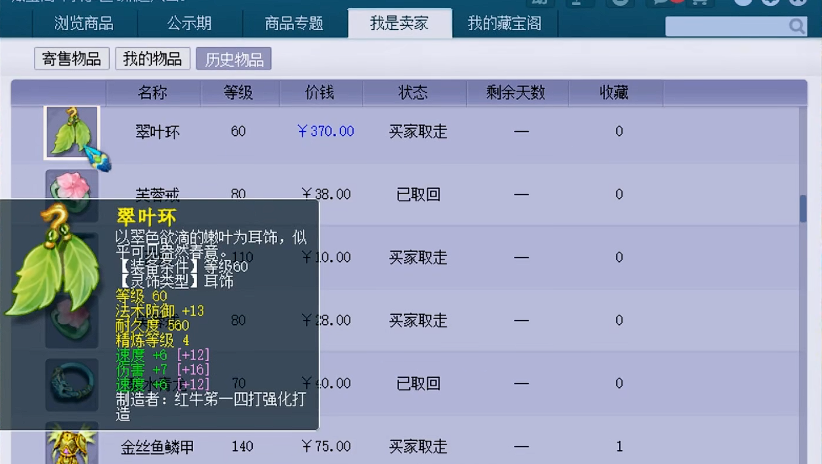Click the price ¥38.00
Image resolution: width=822 pixels, height=464 pixels.
326,195
